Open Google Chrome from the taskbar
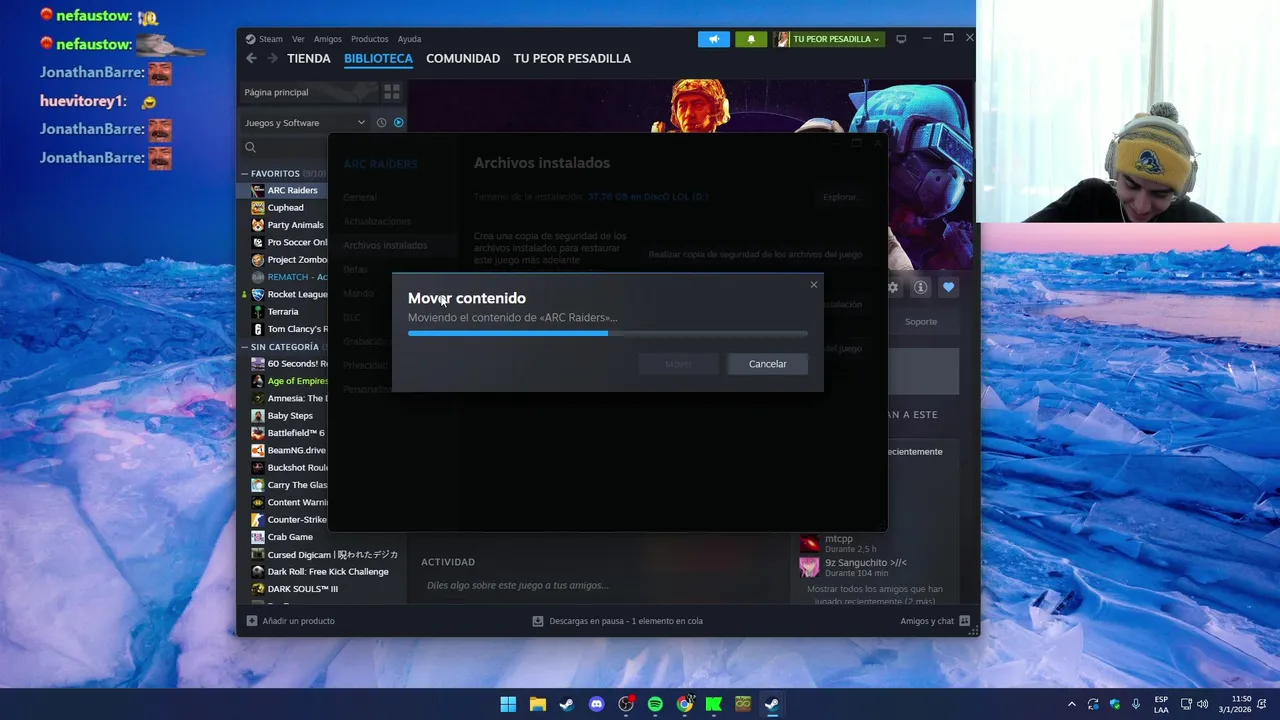Image resolution: width=1280 pixels, height=720 pixels. pos(684,704)
